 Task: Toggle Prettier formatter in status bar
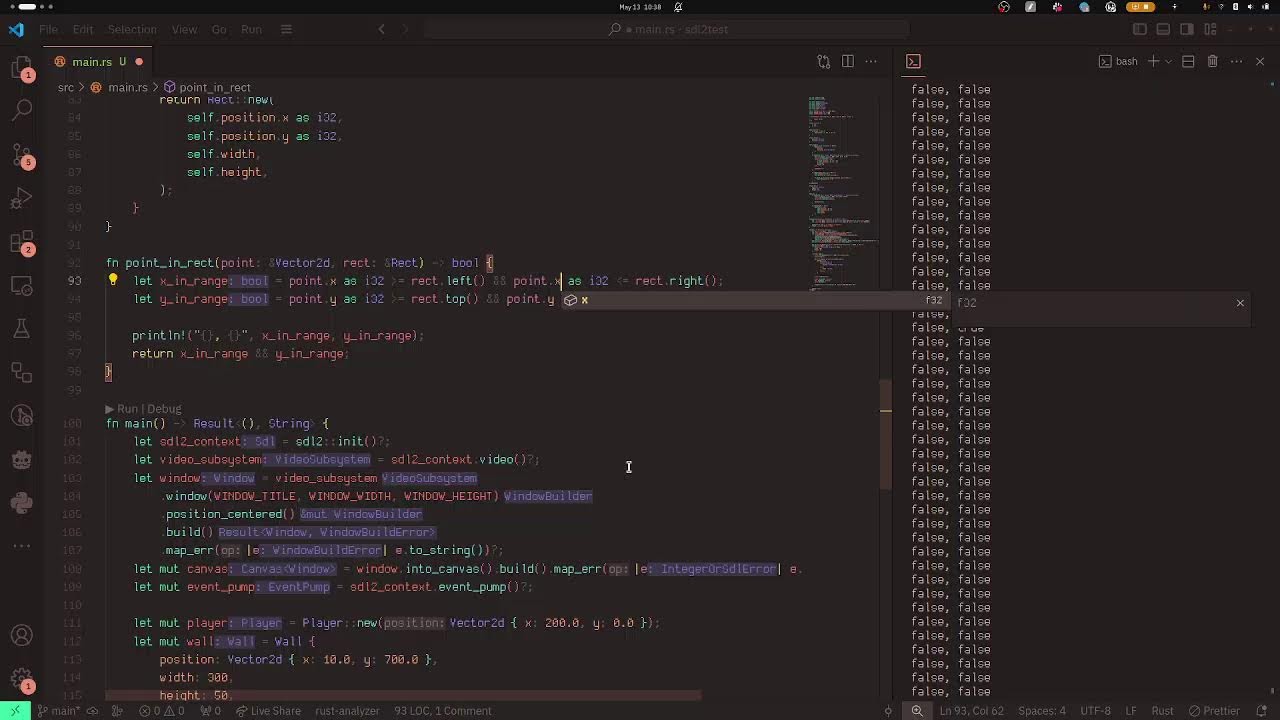(x=1212, y=711)
